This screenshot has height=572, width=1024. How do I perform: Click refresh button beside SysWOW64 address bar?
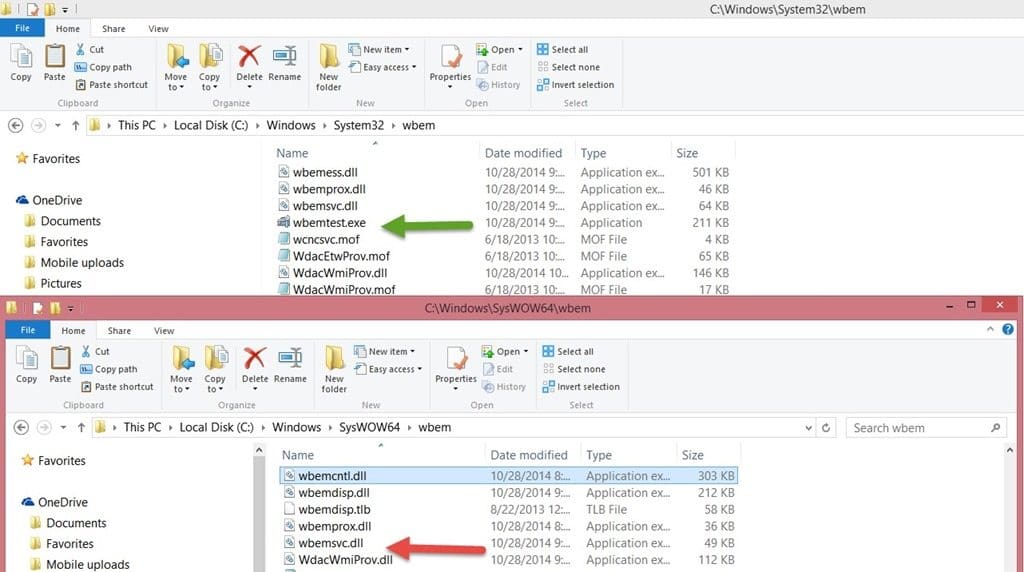(x=826, y=428)
